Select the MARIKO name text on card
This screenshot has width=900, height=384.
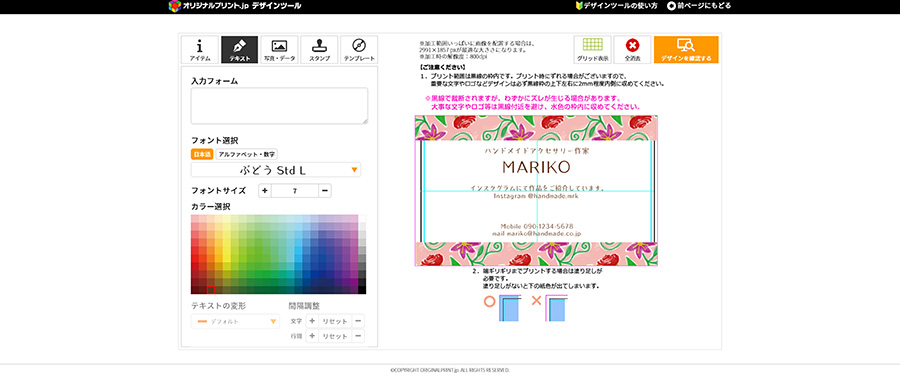(537, 167)
